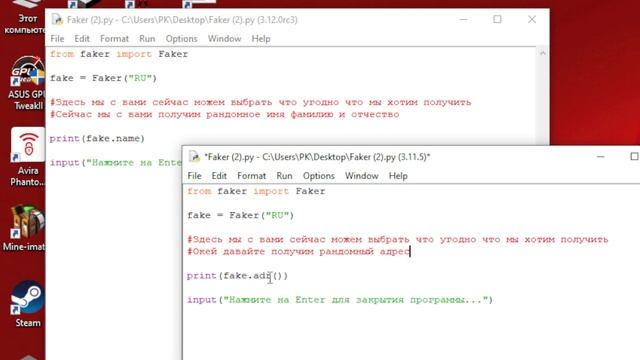
Task: Click scrollbar up arrow in back window
Action: click(542, 53)
